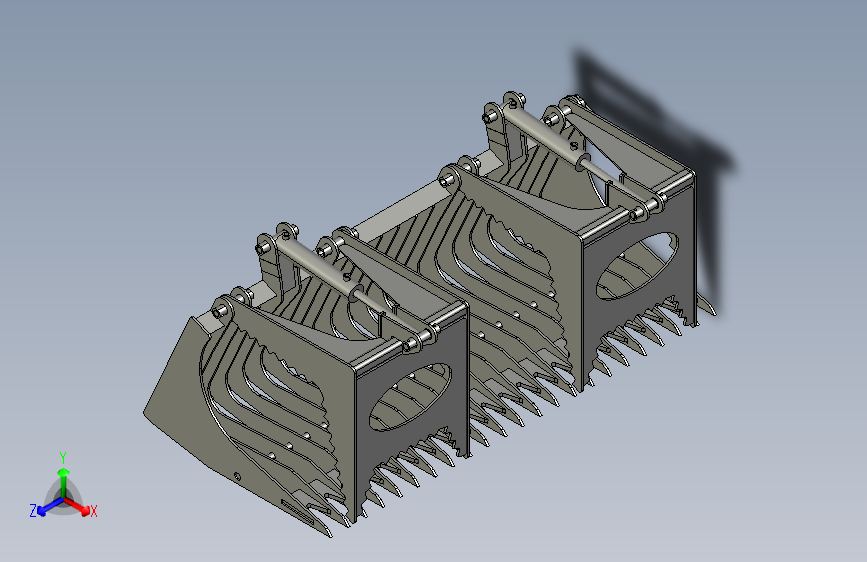Click the blue Z axis of the triad
Viewport: 867px width, 562px height.
(50, 507)
